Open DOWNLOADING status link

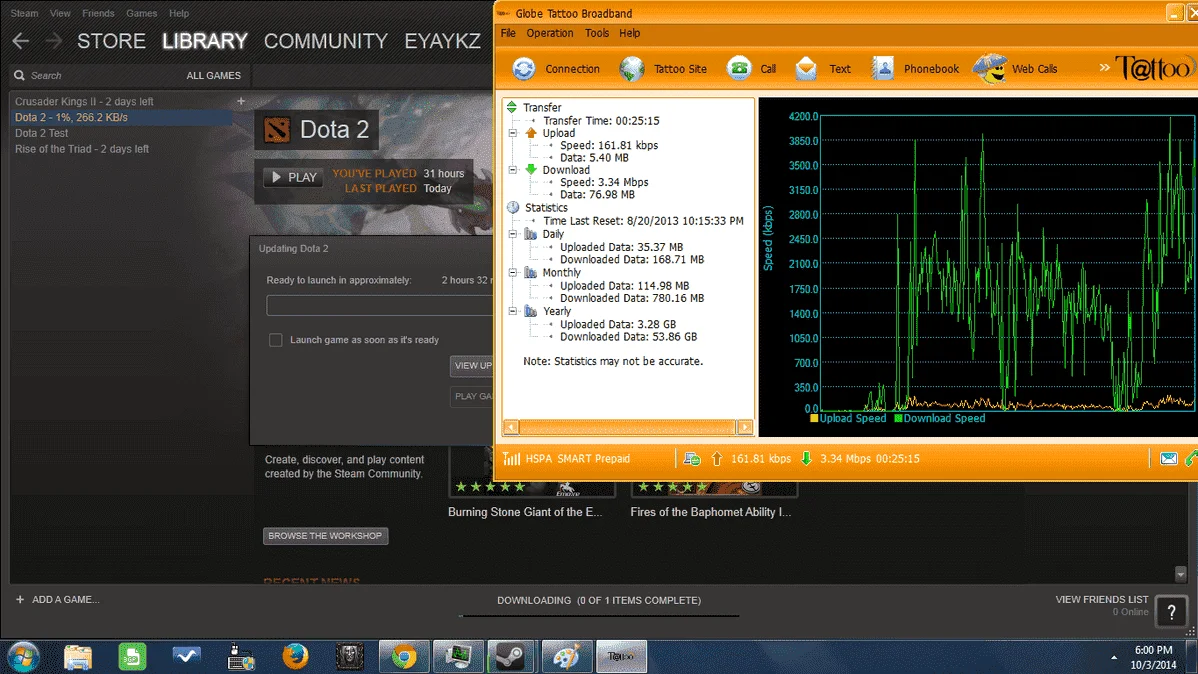pyautogui.click(x=599, y=601)
